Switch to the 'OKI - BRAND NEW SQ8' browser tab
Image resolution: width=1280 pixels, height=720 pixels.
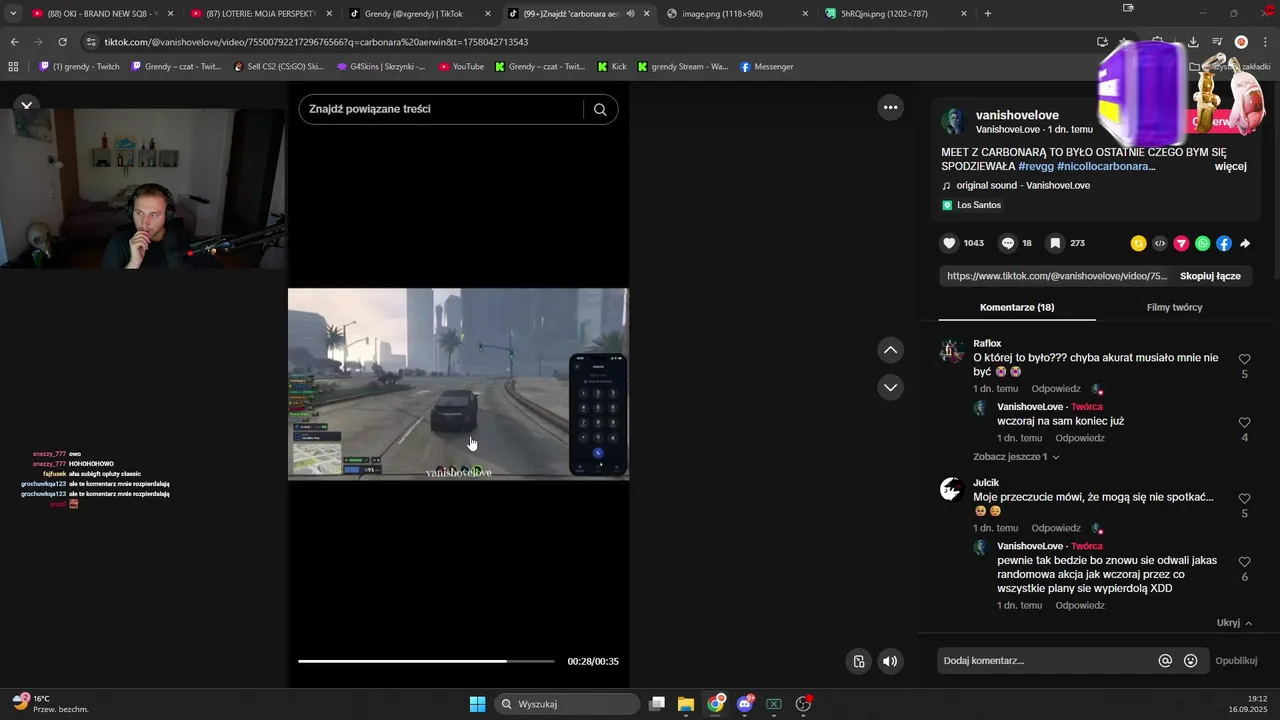pos(104,14)
